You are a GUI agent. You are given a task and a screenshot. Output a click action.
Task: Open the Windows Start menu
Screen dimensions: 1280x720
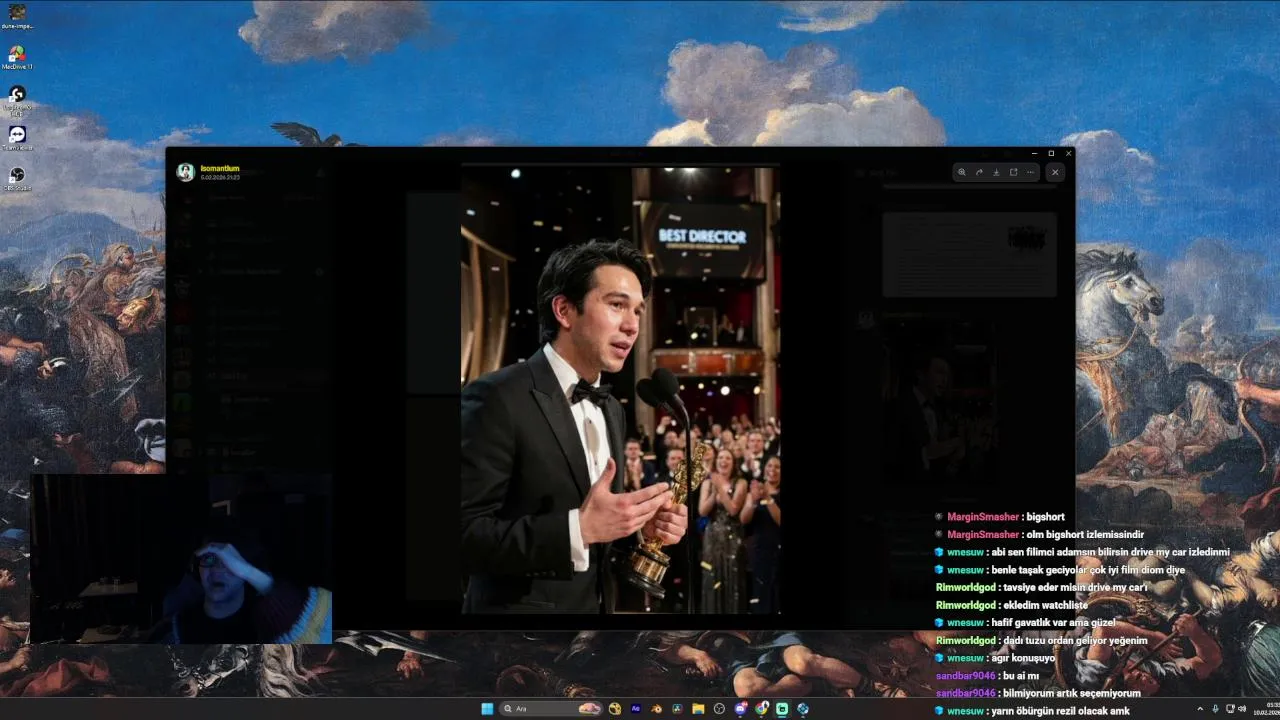(x=487, y=709)
